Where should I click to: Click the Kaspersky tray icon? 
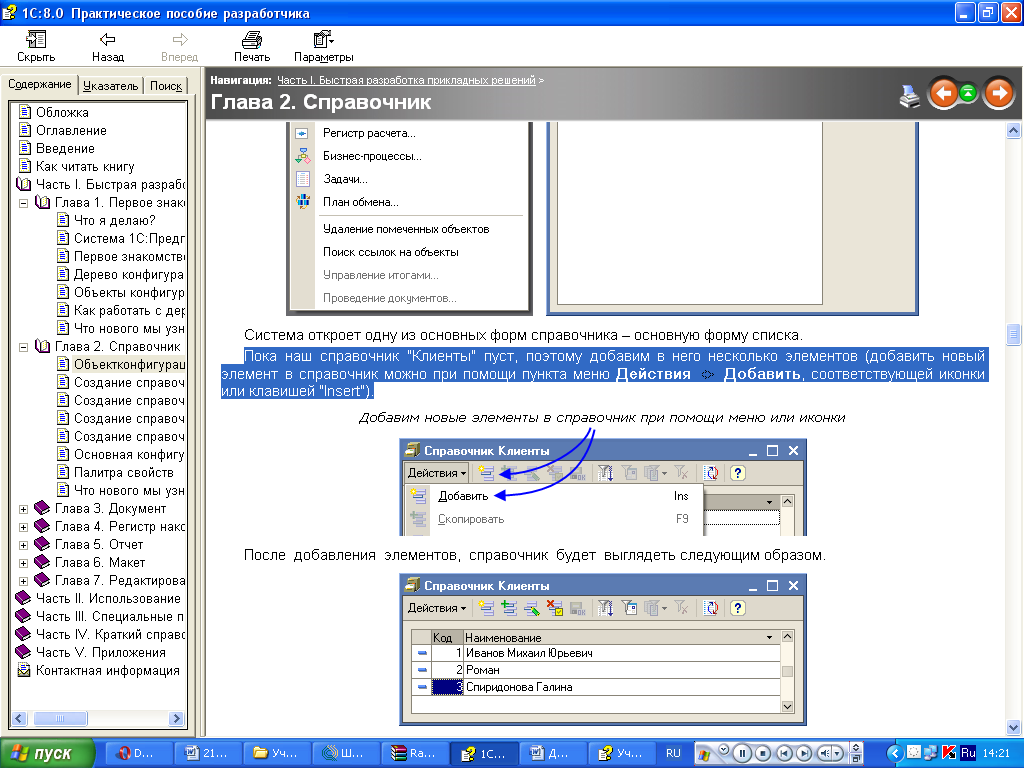(x=949, y=753)
